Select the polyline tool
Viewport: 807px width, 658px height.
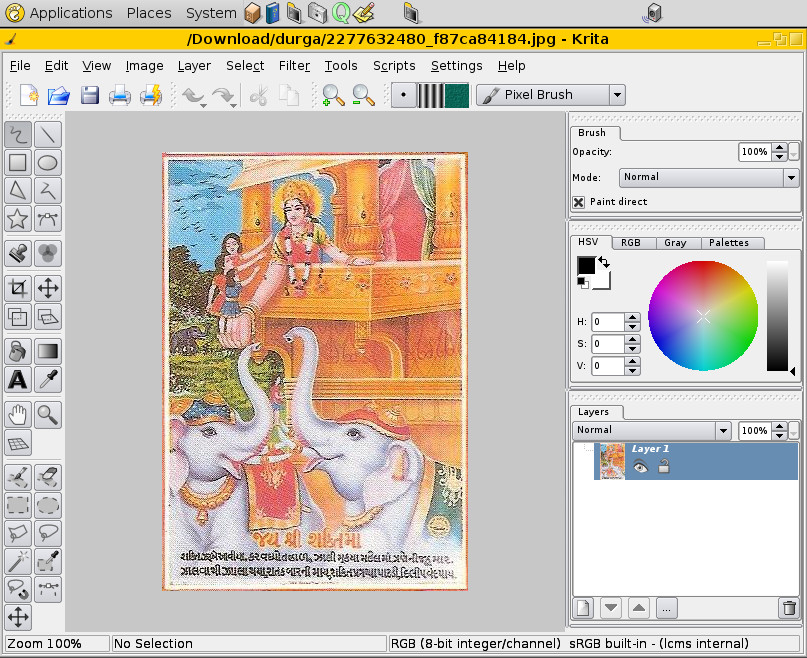[x=48, y=191]
